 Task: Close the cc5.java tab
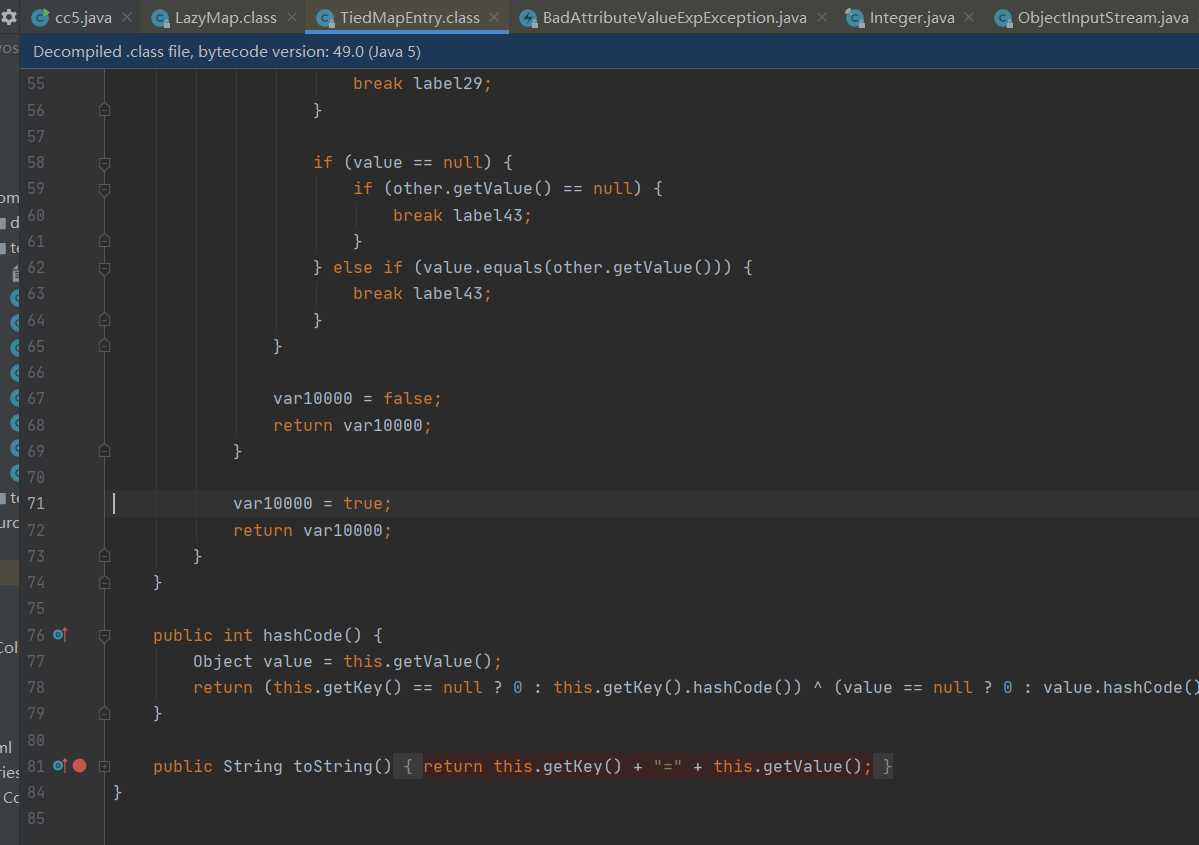127,17
